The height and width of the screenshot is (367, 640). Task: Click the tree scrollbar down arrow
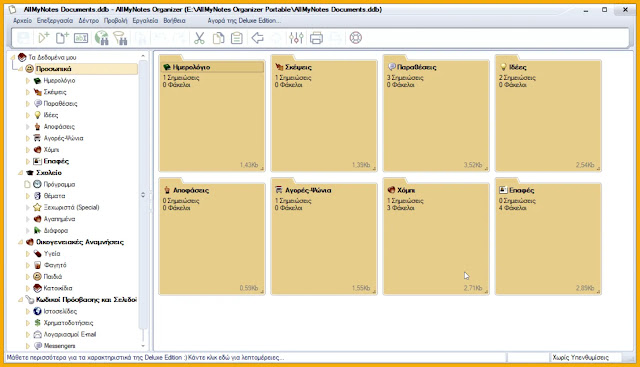(x=143, y=346)
